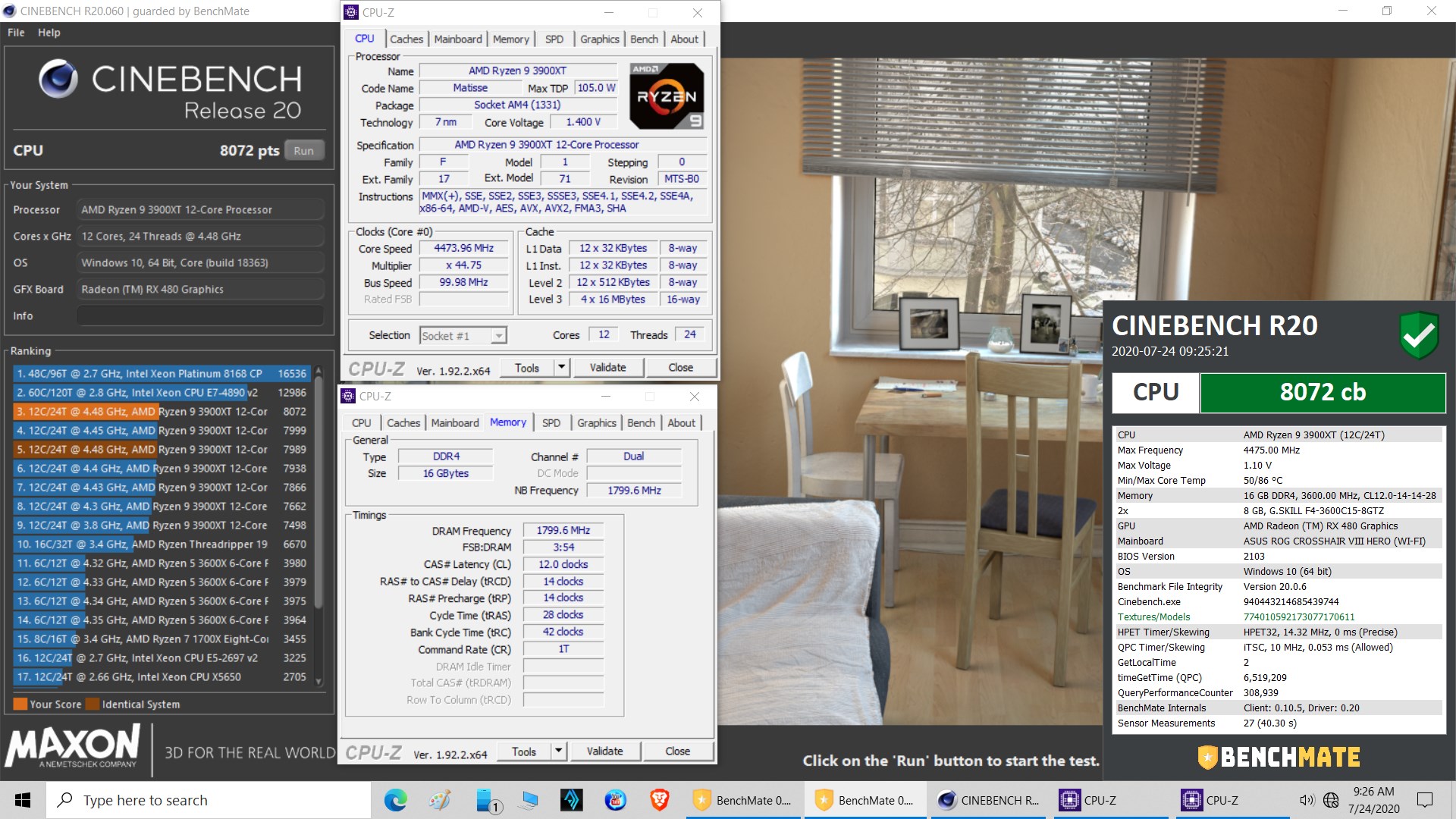The width and height of the screenshot is (1456, 819).
Task: Click Validate in Memory CPU-Z window
Action: tap(605, 752)
